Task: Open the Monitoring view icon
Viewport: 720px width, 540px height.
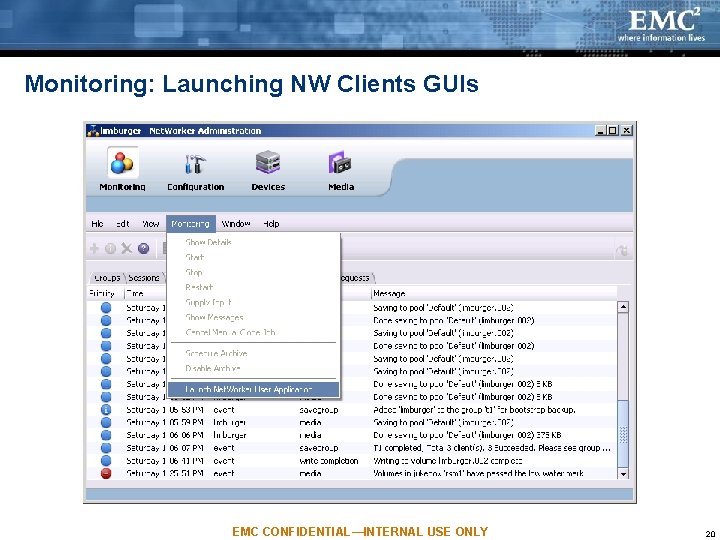Action: 122,163
